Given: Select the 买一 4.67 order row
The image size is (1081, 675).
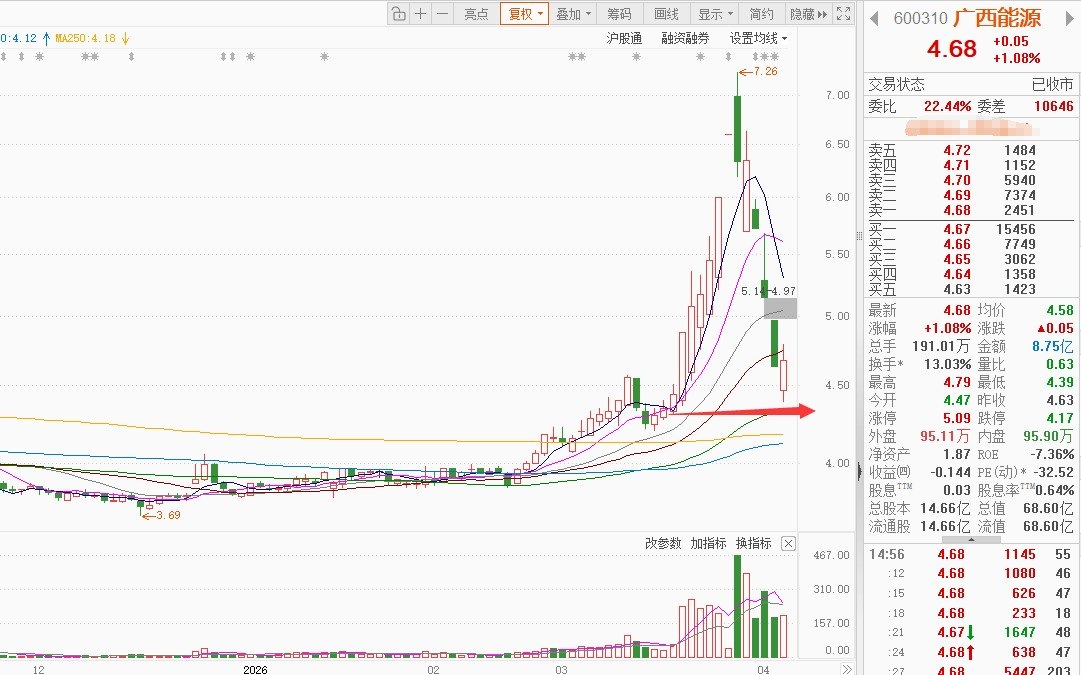Looking at the screenshot, I should (969, 230).
